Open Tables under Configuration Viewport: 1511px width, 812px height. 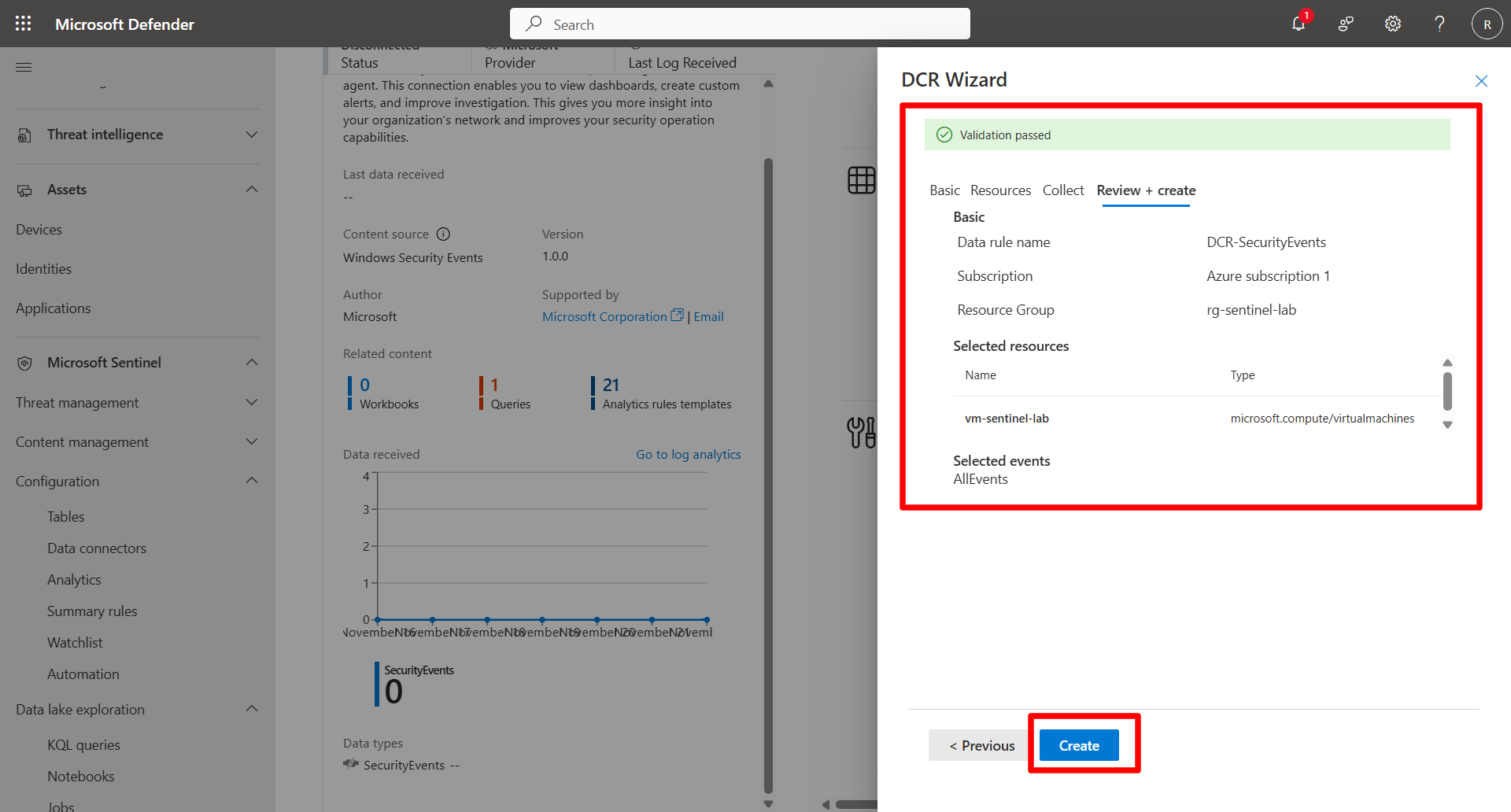point(65,516)
